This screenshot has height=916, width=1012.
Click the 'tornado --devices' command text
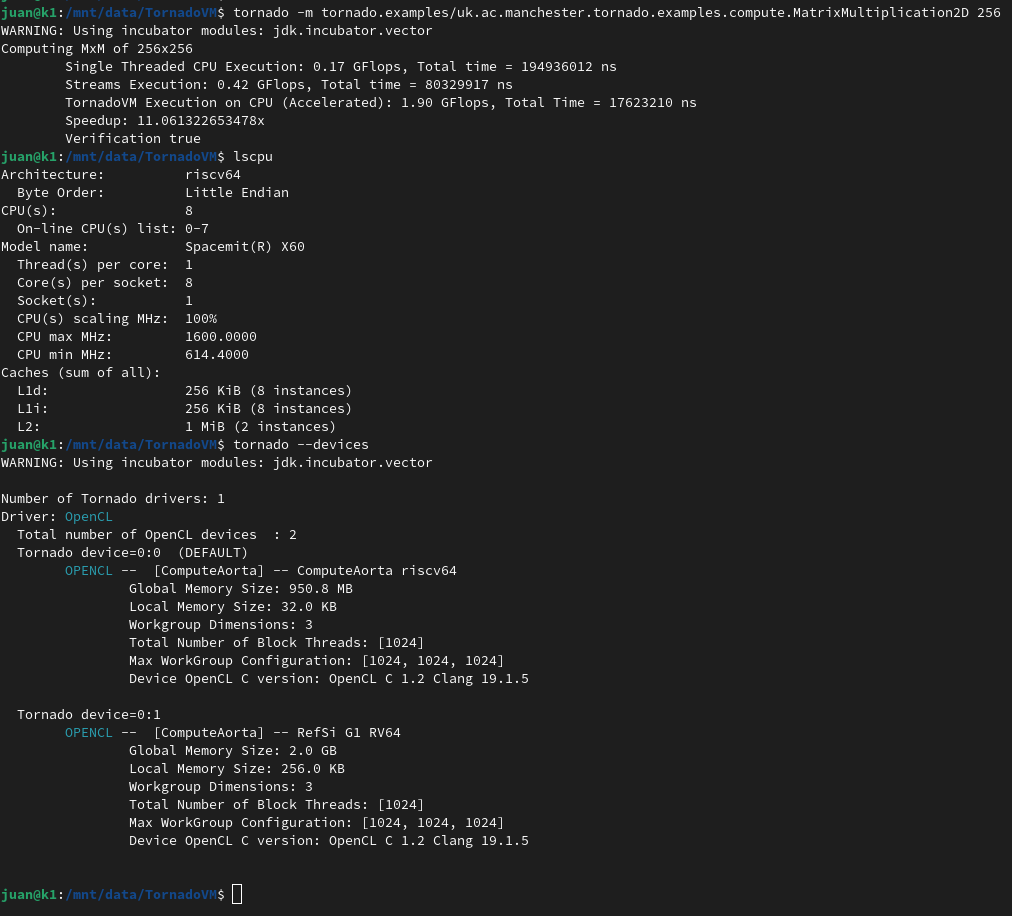[x=301, y=444]
